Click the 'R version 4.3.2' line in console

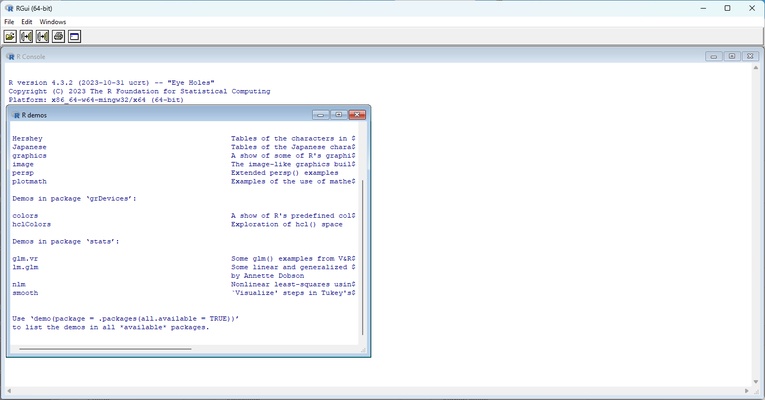click(x=111, y=83)
